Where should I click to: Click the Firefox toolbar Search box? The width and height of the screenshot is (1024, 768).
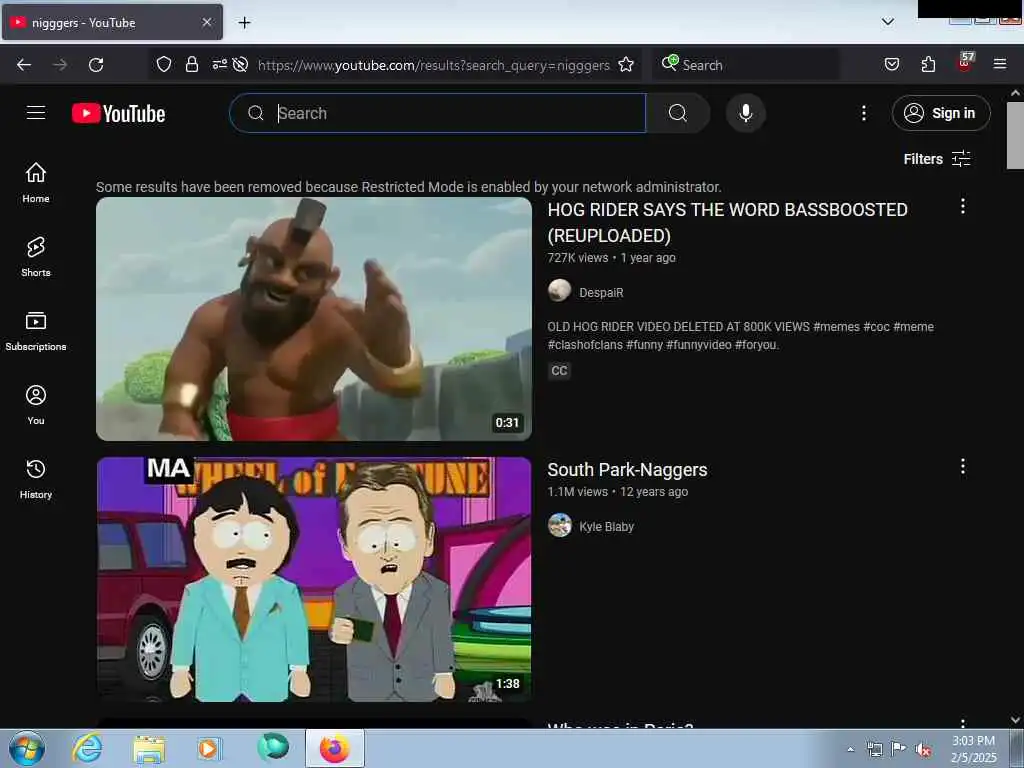click(746, 65)
